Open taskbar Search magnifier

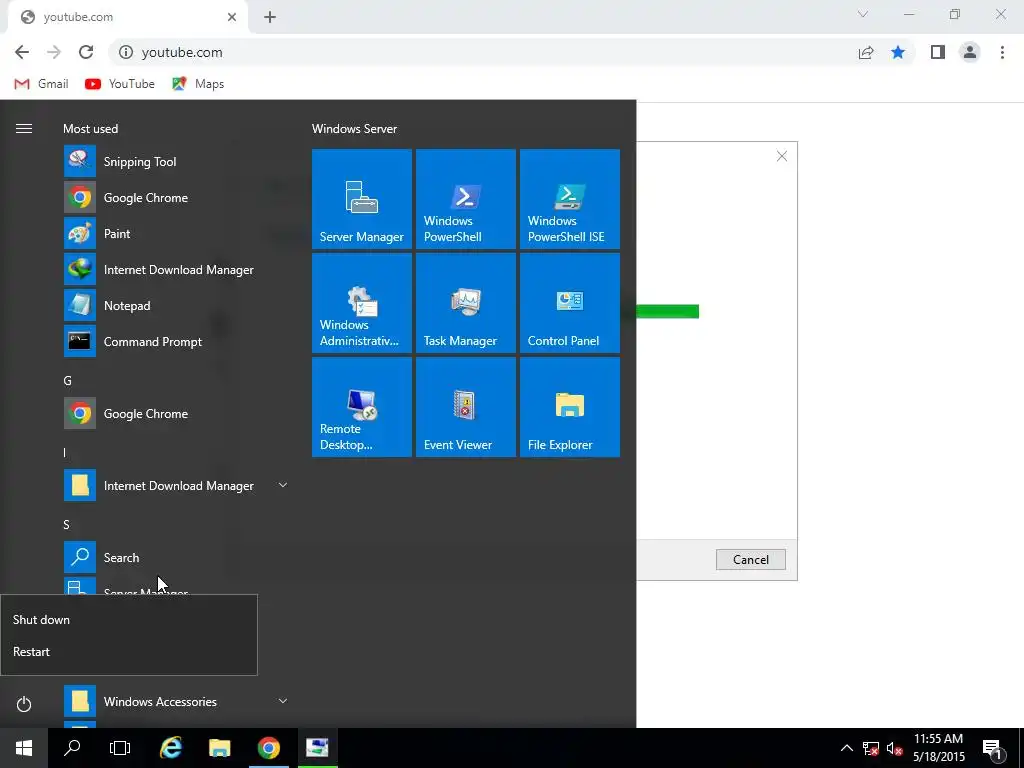[72, 748]
